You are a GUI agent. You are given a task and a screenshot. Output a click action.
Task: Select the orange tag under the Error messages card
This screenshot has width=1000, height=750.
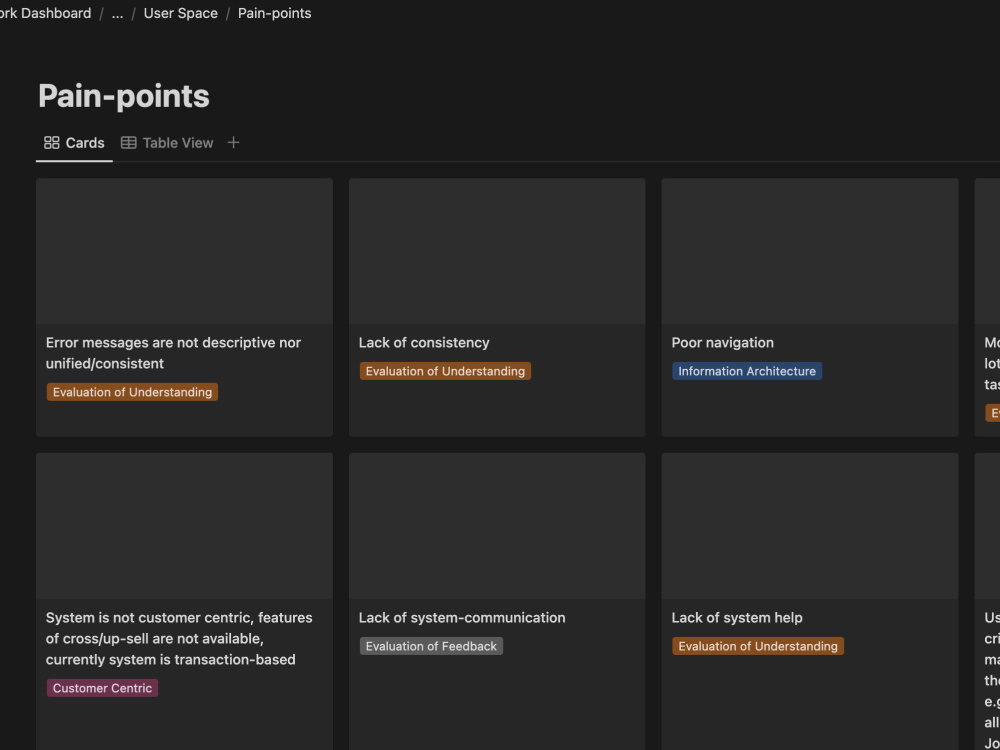point(132,392)
